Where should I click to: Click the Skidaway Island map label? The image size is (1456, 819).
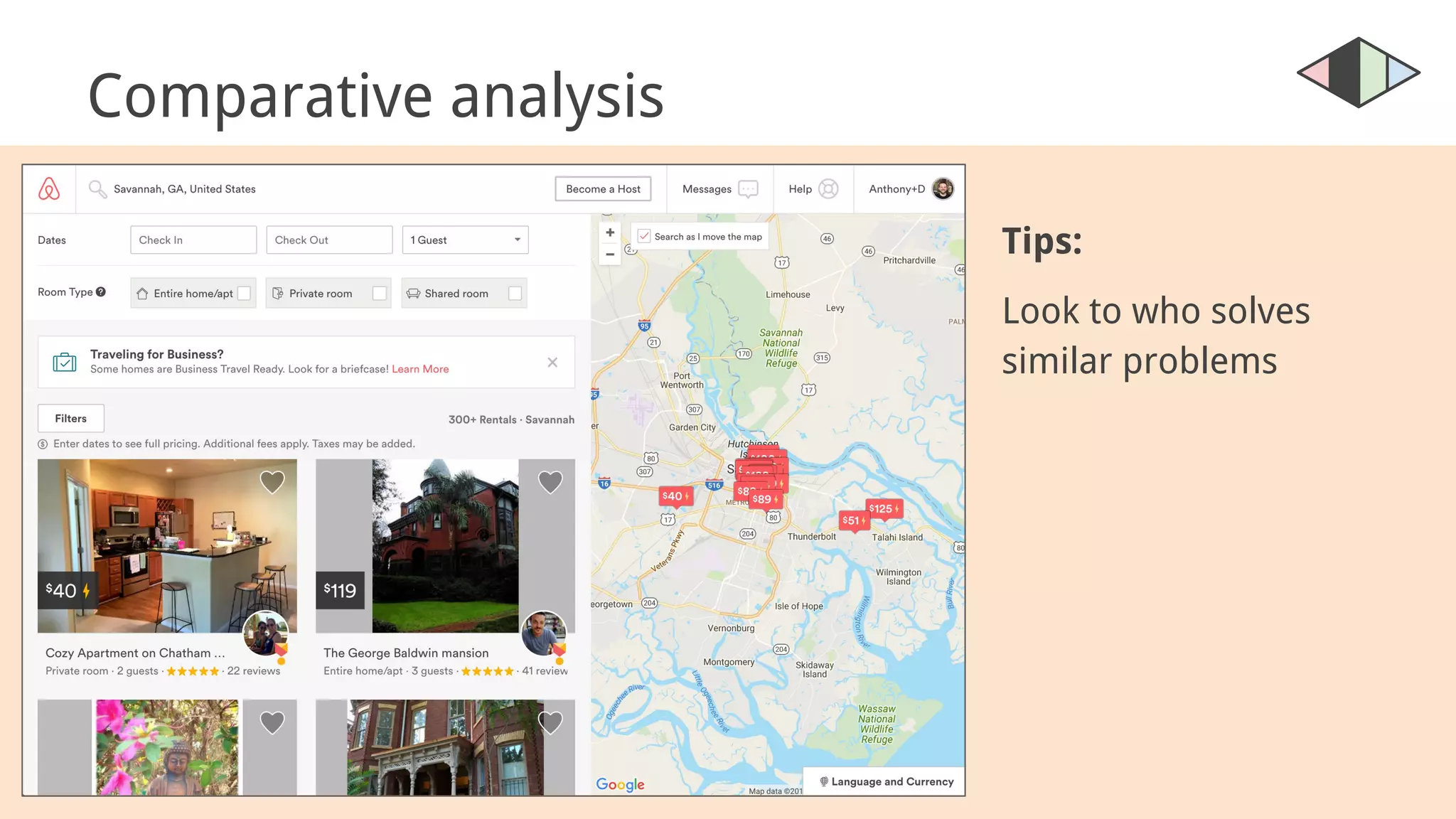pos(815,670)
